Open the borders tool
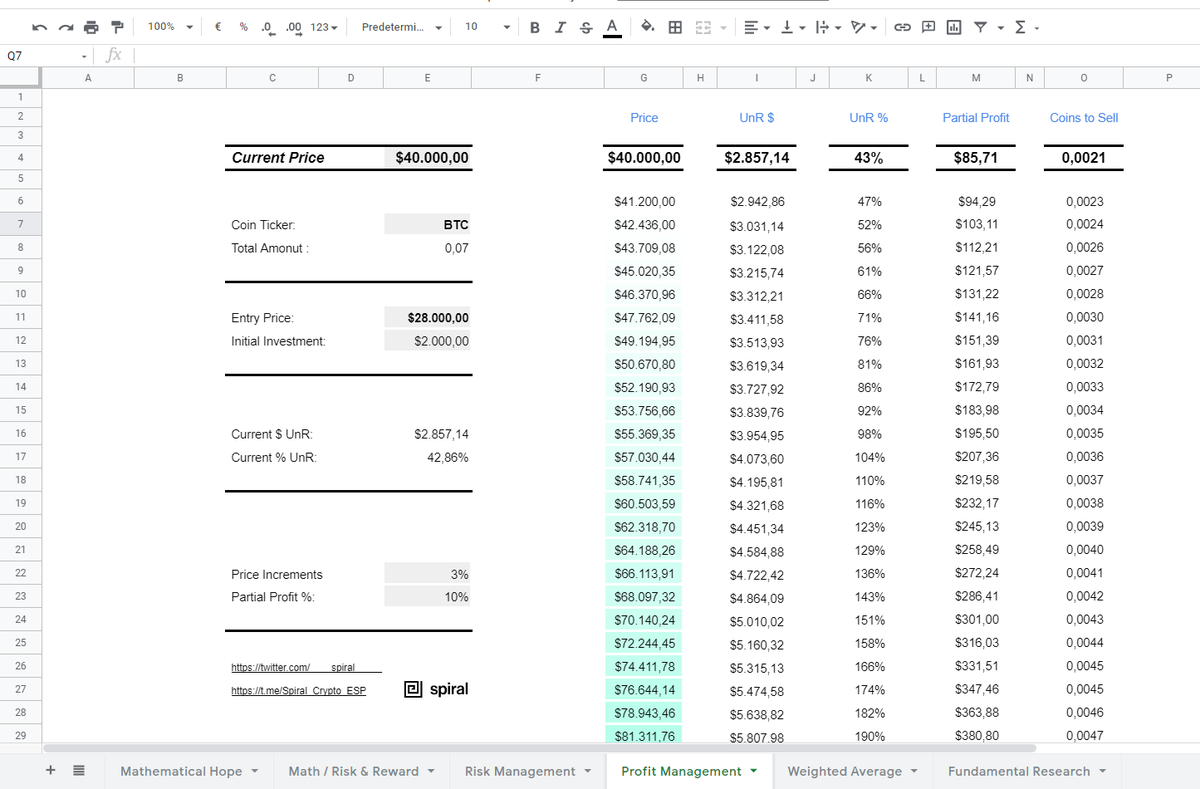This screenshot has width=1200, height=789. [x=676, y=27]
